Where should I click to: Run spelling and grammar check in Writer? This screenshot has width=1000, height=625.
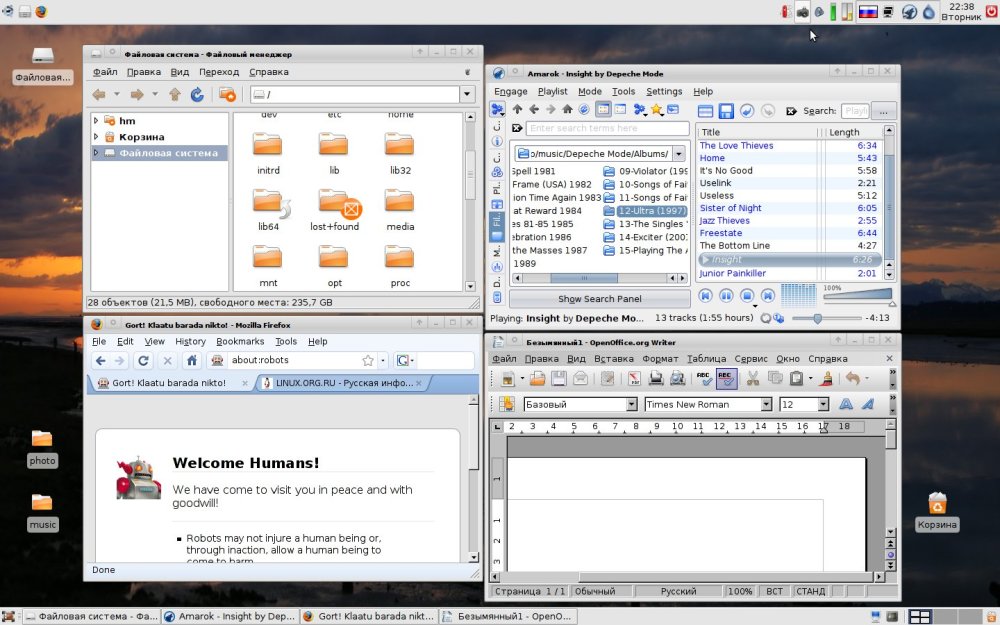click(x=704, y=379)
